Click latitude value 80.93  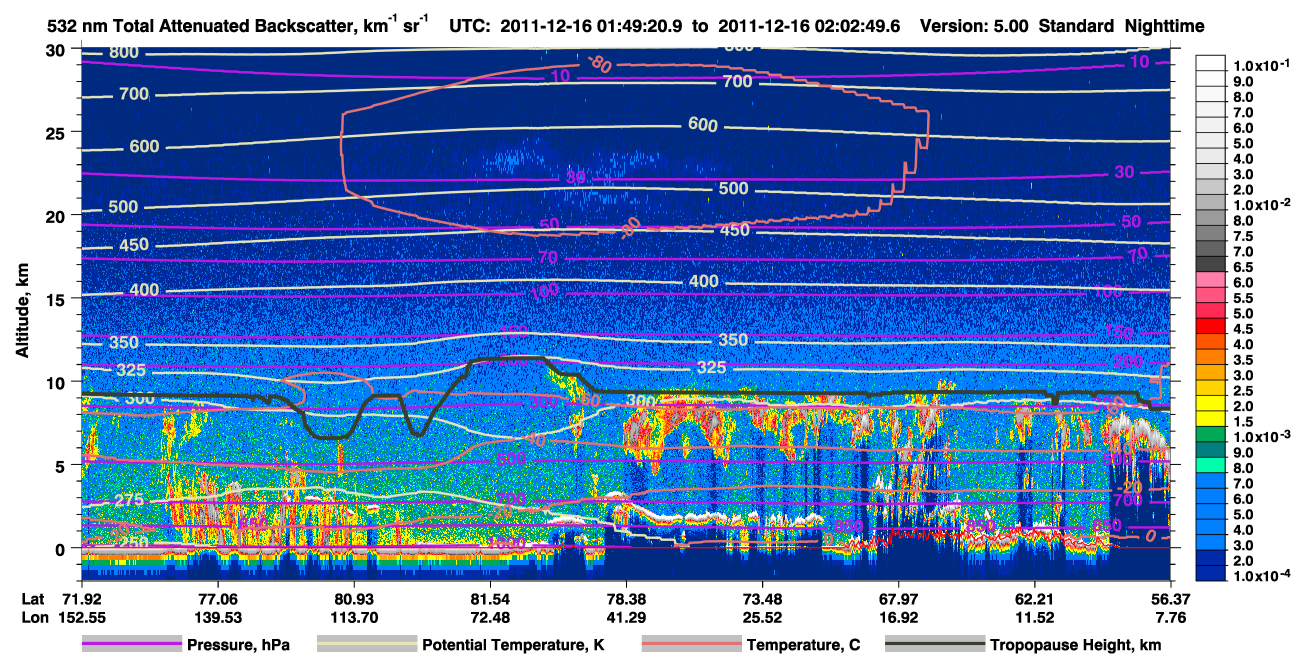354,598
